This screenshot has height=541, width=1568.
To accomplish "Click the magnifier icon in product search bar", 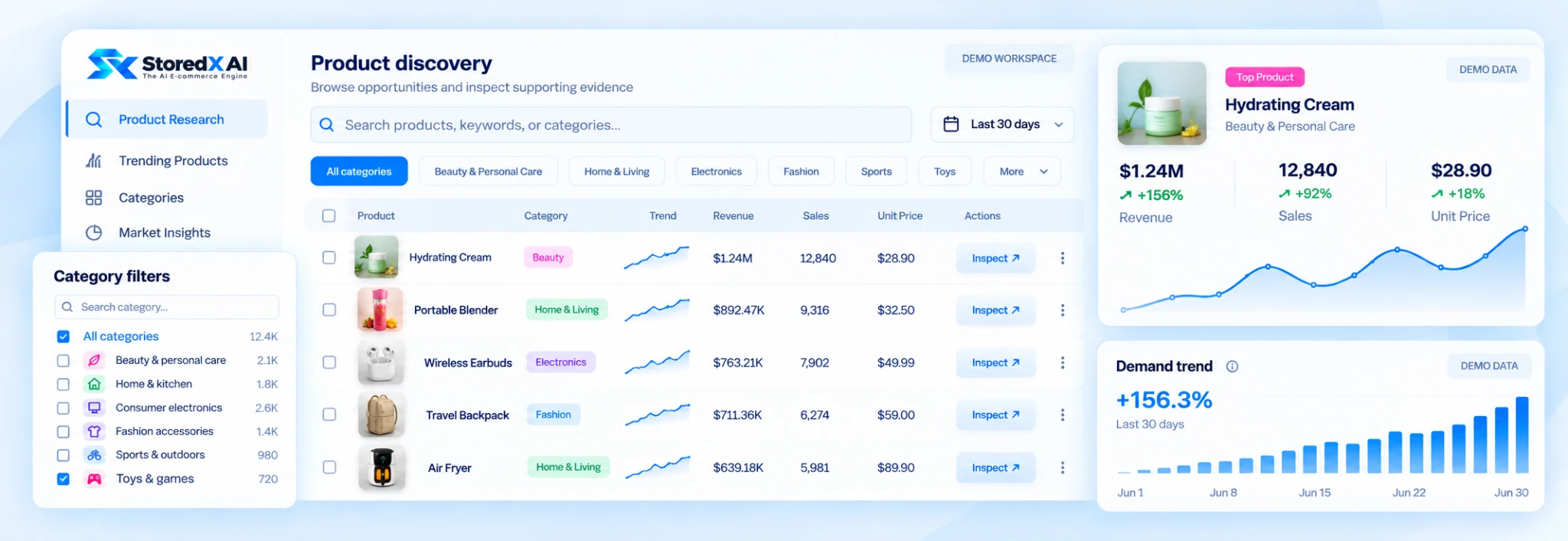I will 327,125.
